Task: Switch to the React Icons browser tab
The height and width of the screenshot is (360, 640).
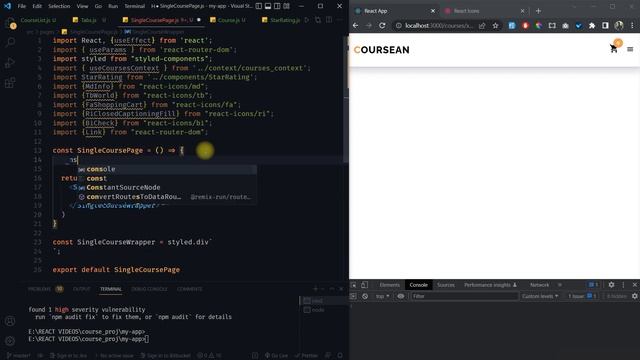Action: (x=467, y=11)
